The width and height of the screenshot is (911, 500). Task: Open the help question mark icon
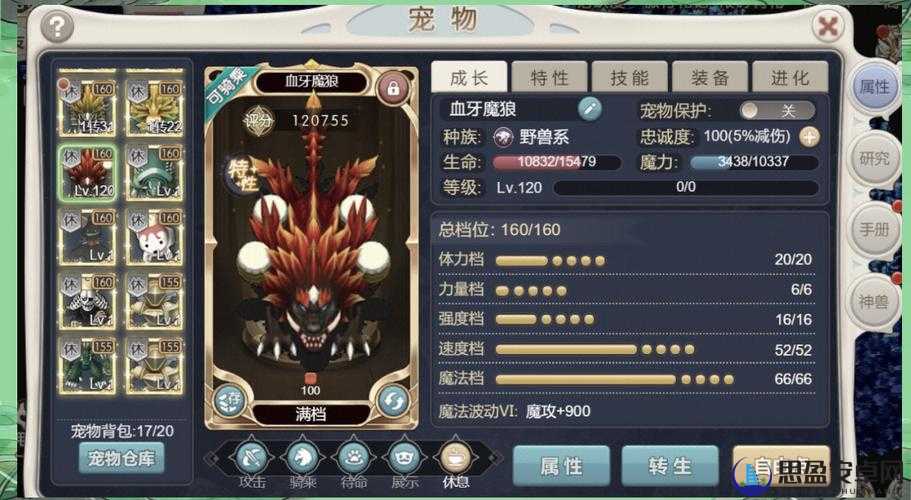coord(58,26)
